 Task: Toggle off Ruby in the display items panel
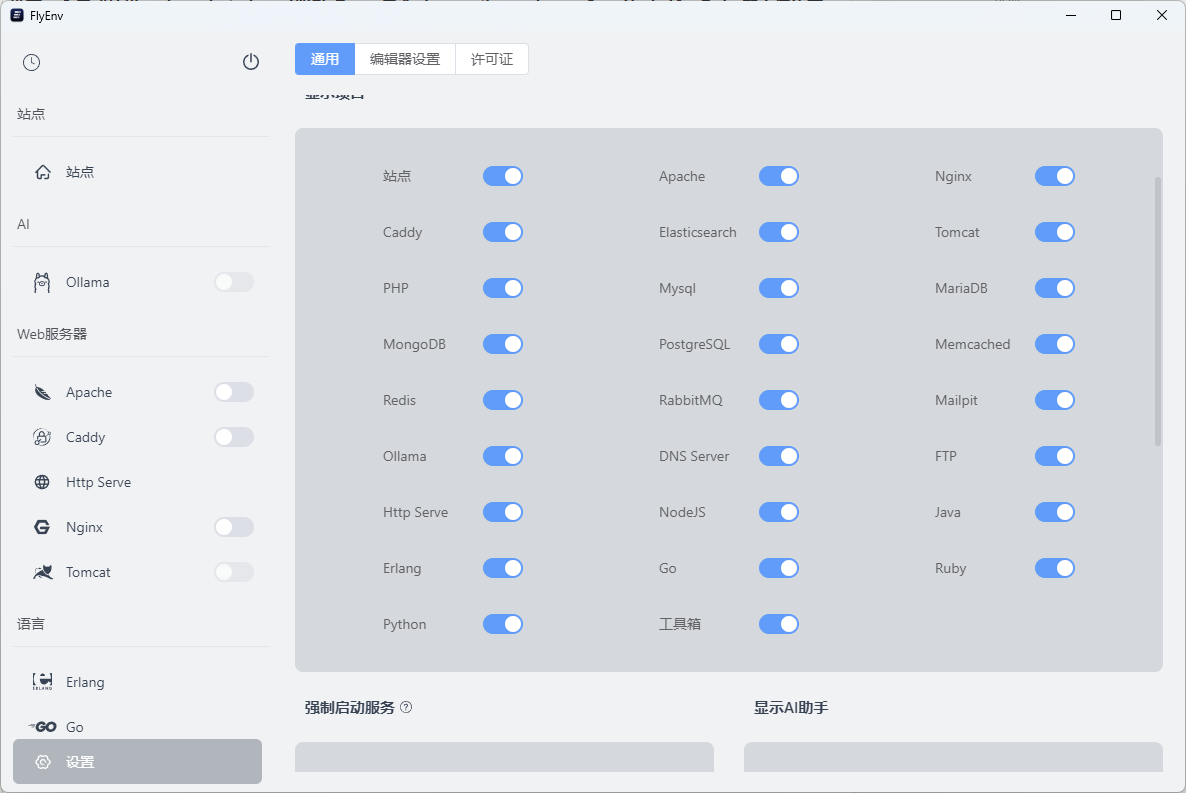tap(1055, 568)
